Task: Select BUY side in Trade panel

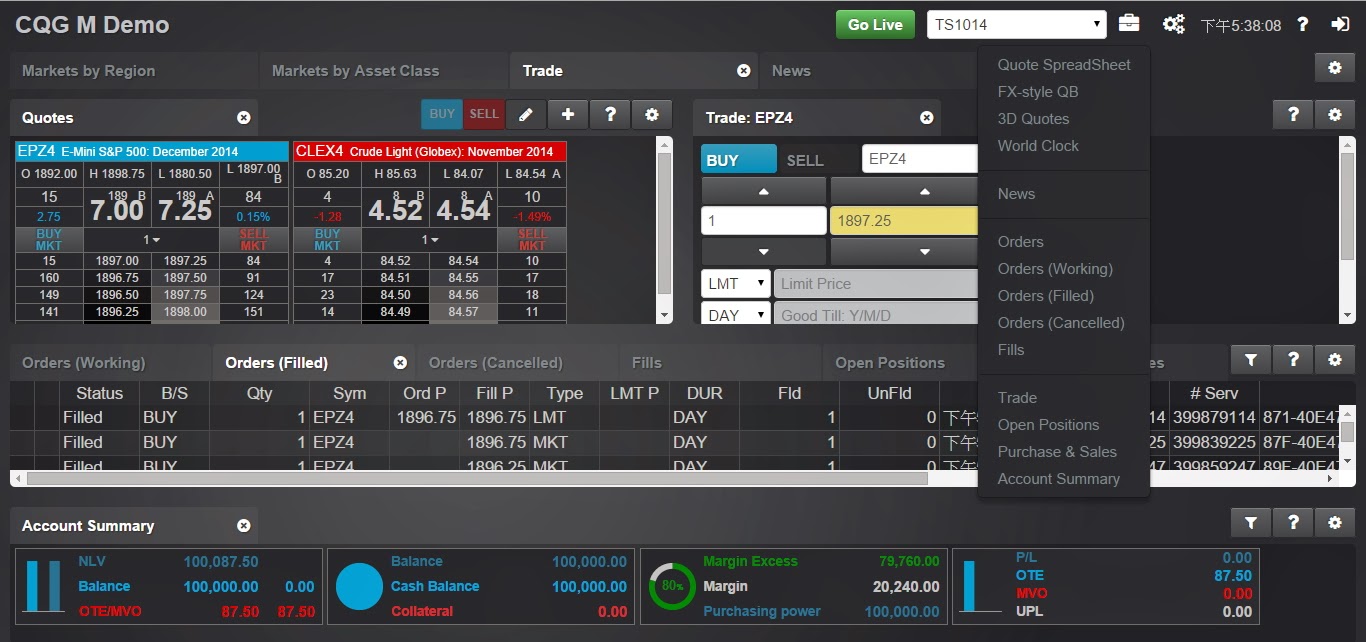Action: click(x=738, y=160)
